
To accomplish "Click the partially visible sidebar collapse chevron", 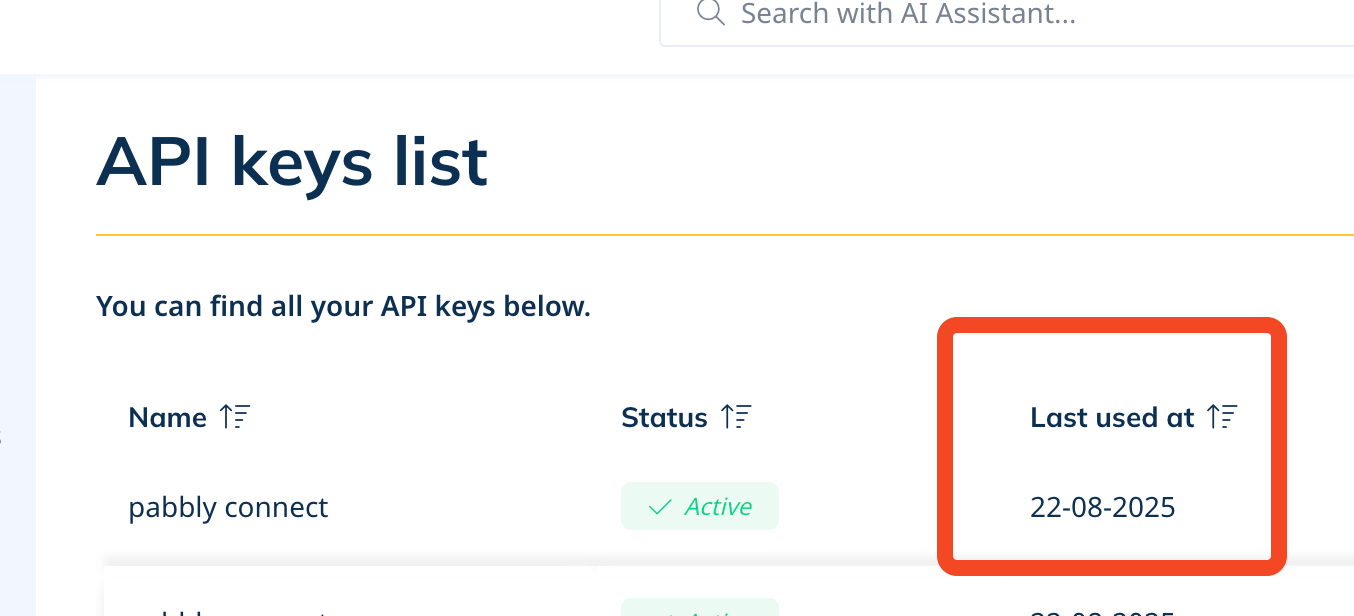I will [x=2, y=437].
